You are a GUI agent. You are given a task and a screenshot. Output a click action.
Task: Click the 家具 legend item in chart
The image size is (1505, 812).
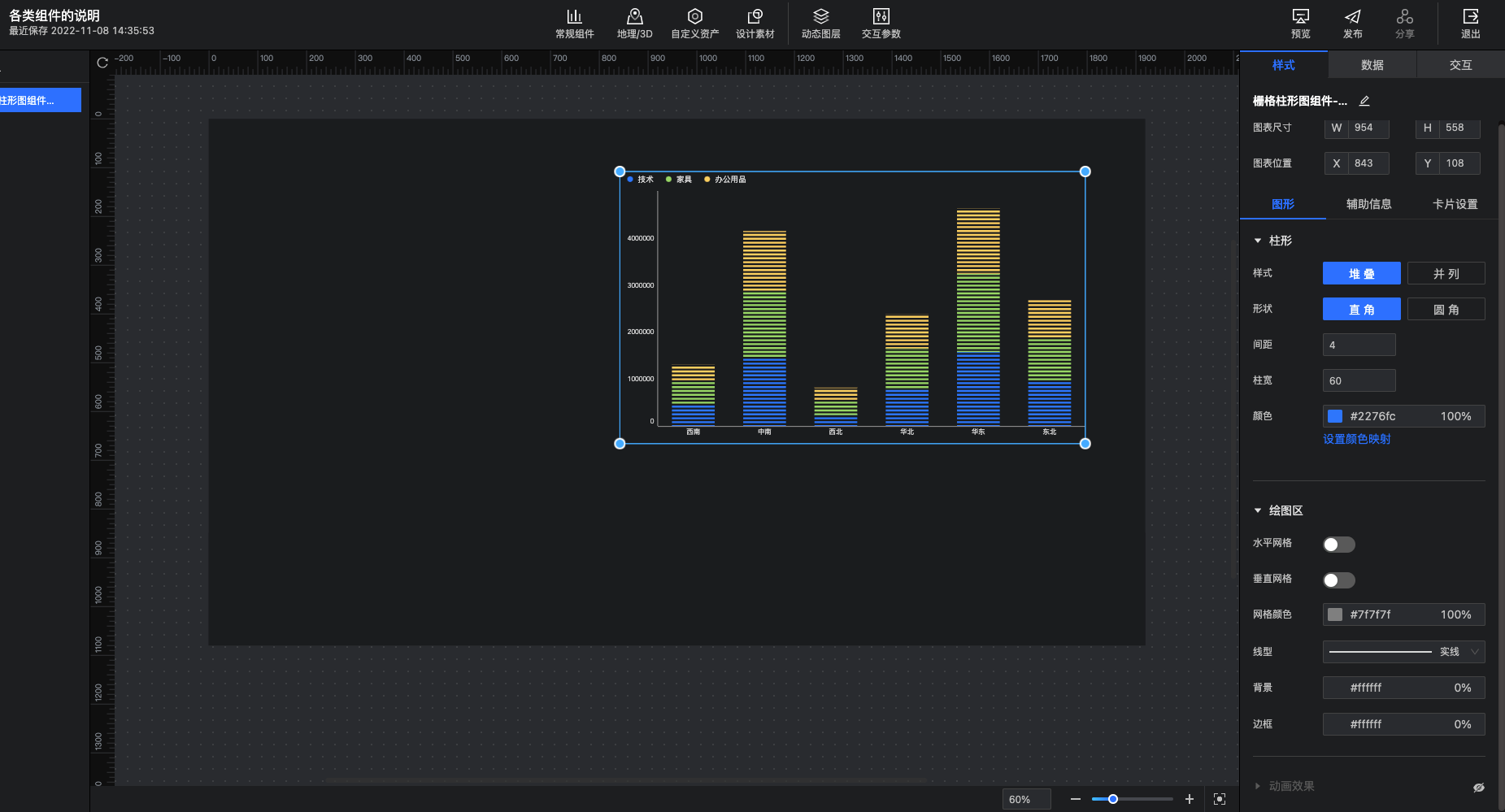679,180
